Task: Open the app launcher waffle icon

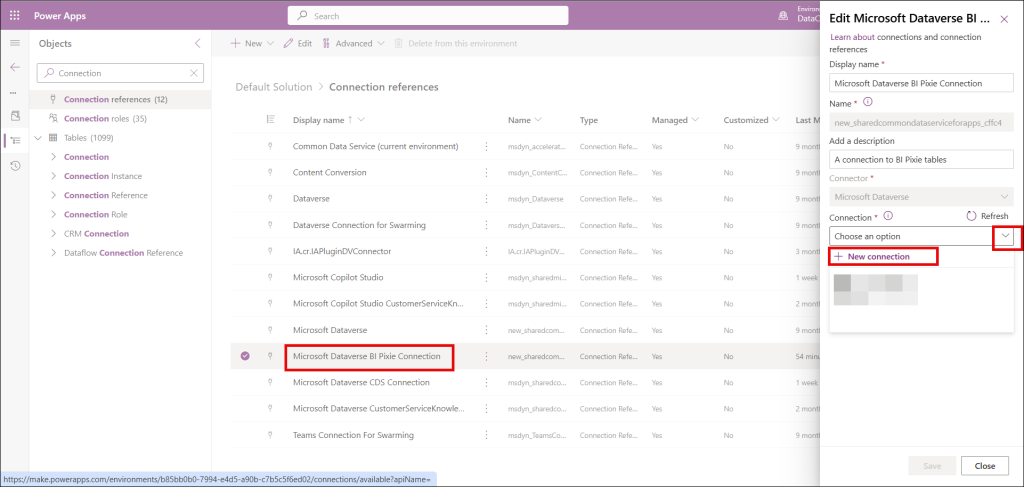Action: coord(14,15)
